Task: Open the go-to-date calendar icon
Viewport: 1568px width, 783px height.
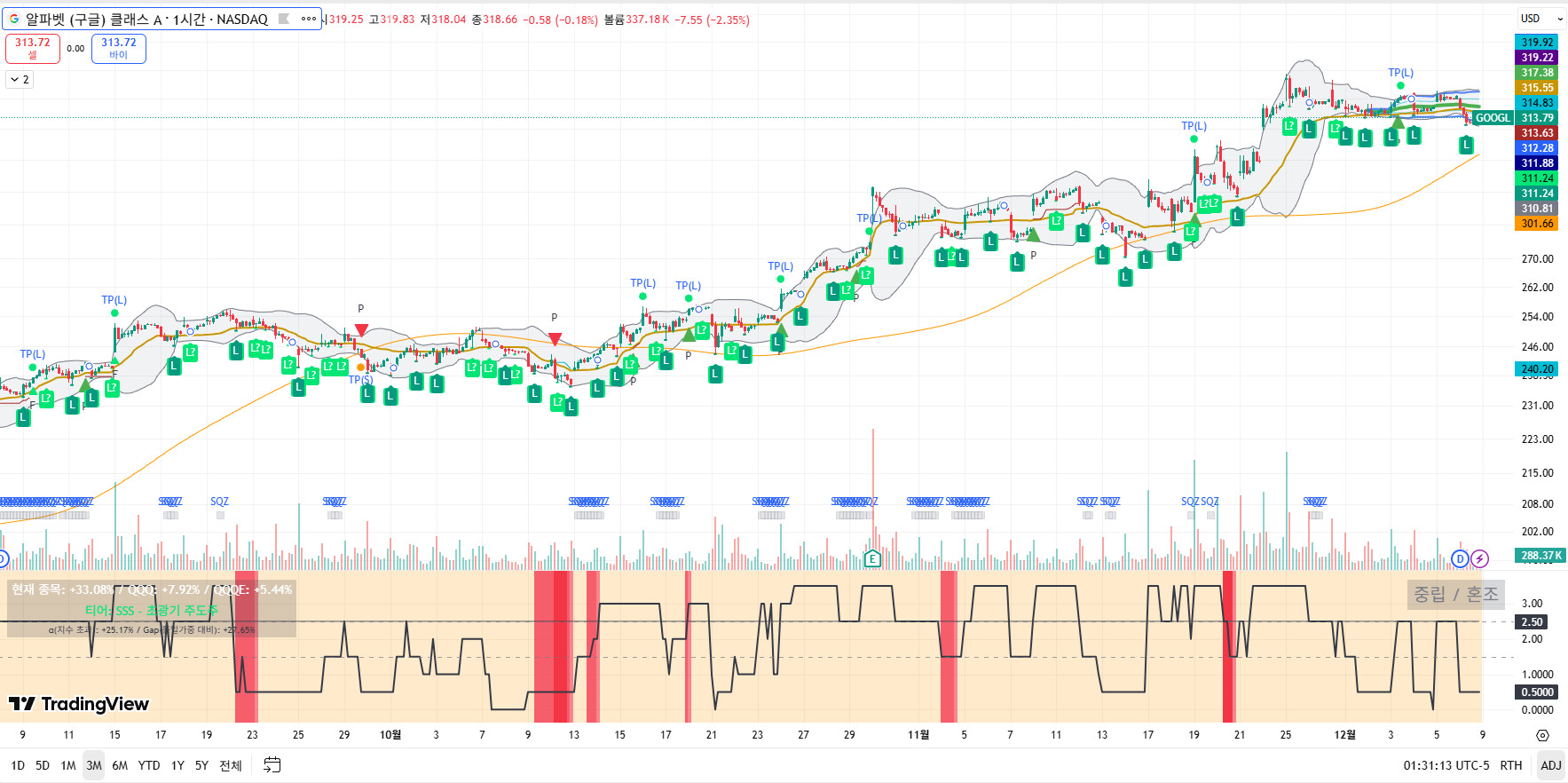Action: pyautogui.click(x=272, y=765)
